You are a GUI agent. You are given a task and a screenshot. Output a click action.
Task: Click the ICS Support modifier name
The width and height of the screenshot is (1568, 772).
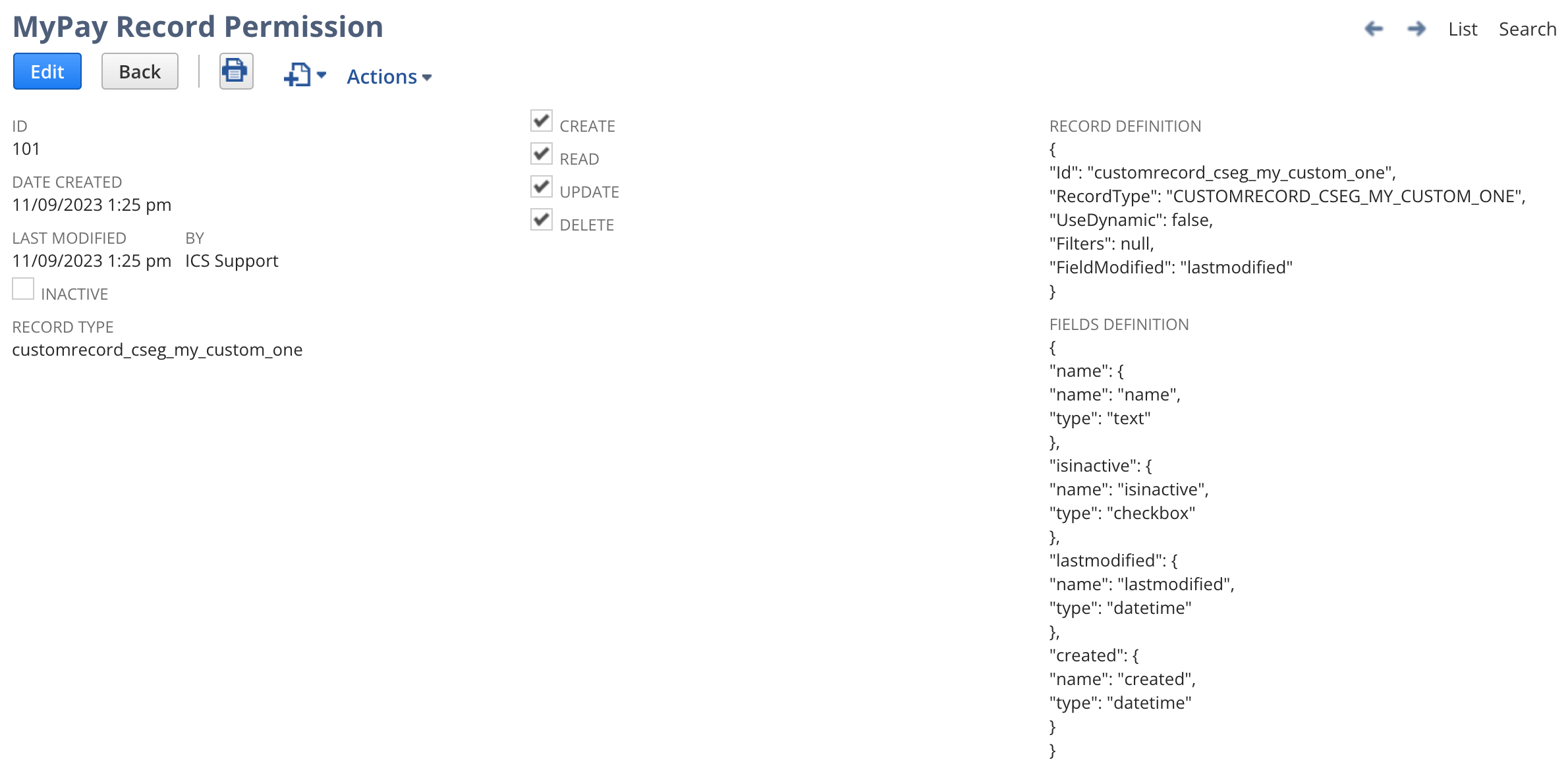click(x=231, y=260)
